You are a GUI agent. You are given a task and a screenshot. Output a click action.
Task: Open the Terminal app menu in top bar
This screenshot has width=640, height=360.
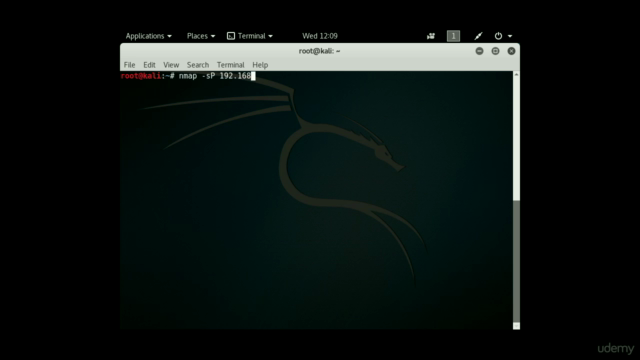click(250, 36)
